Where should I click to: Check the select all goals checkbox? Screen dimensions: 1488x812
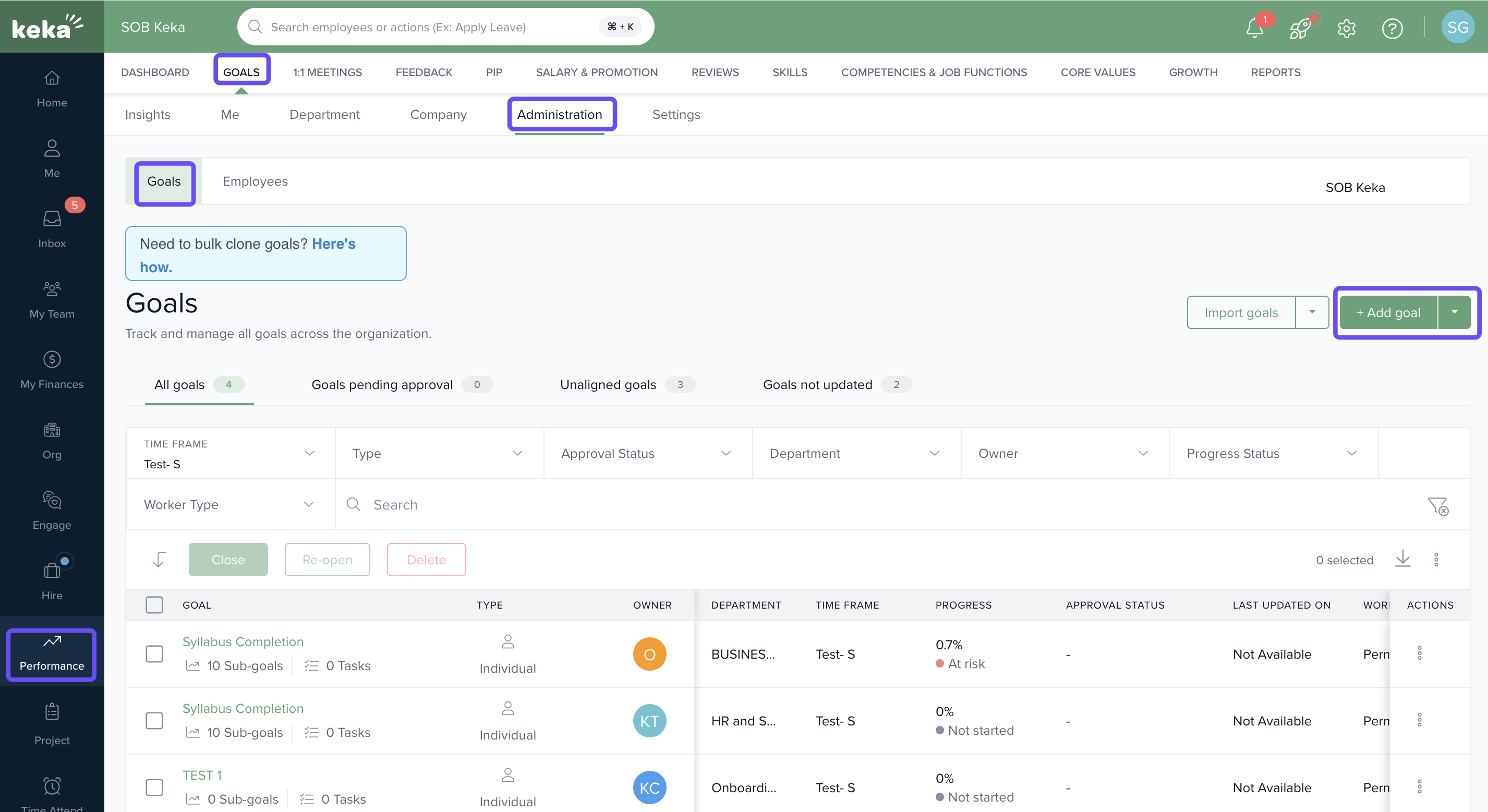click(154, 604)
